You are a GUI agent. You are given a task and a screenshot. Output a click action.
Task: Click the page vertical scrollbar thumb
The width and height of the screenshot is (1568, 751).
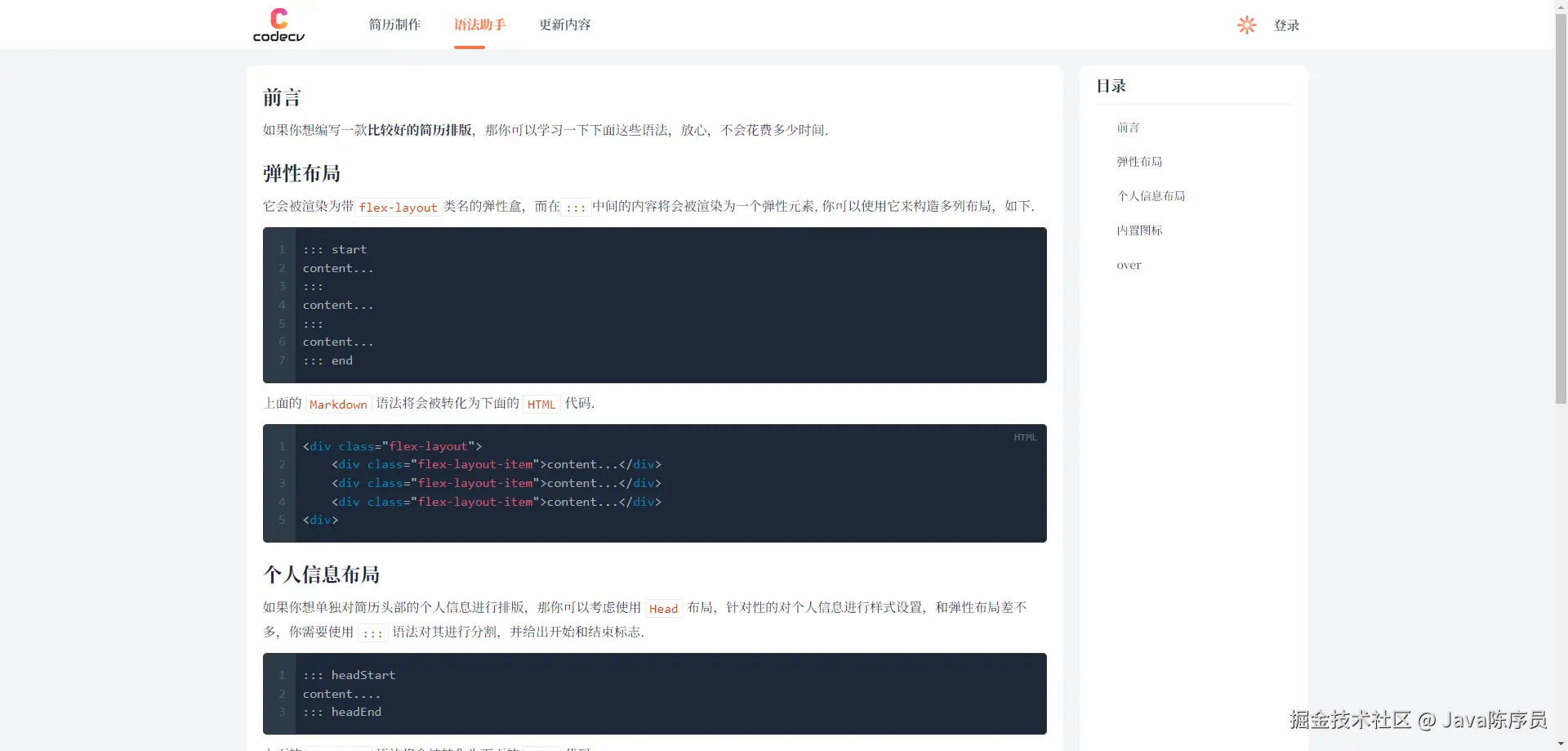click(1561, 208)
